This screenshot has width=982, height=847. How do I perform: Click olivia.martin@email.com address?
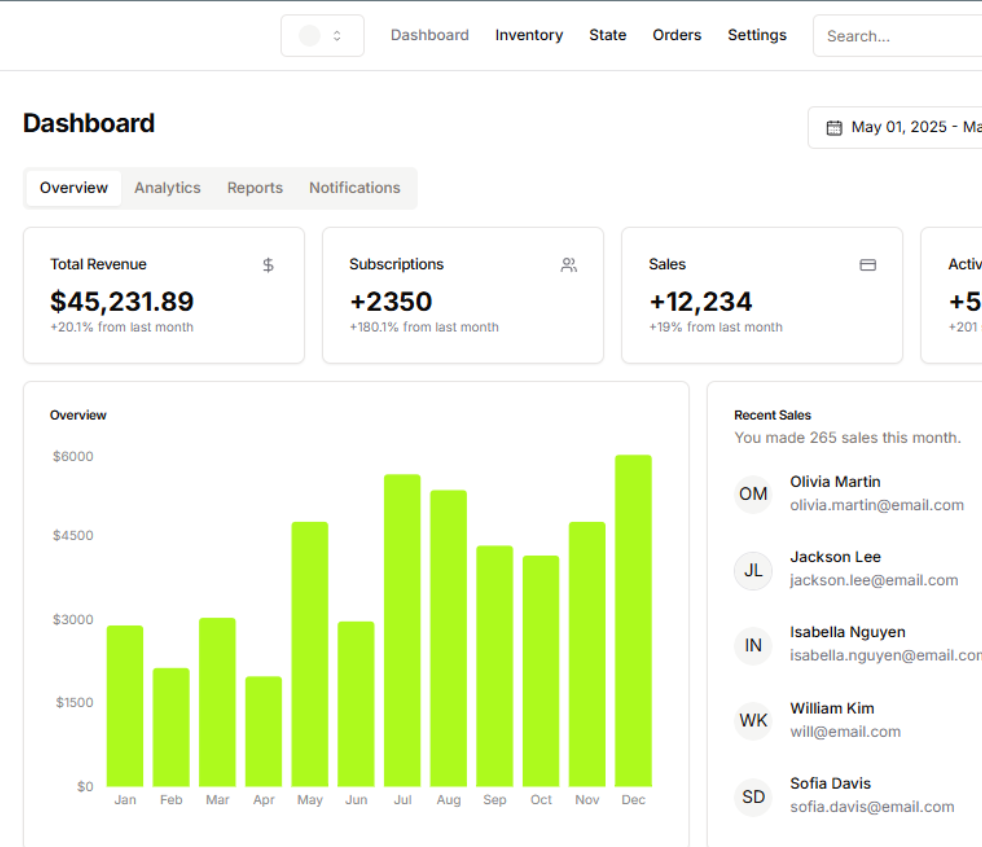(x=877, y=505)
